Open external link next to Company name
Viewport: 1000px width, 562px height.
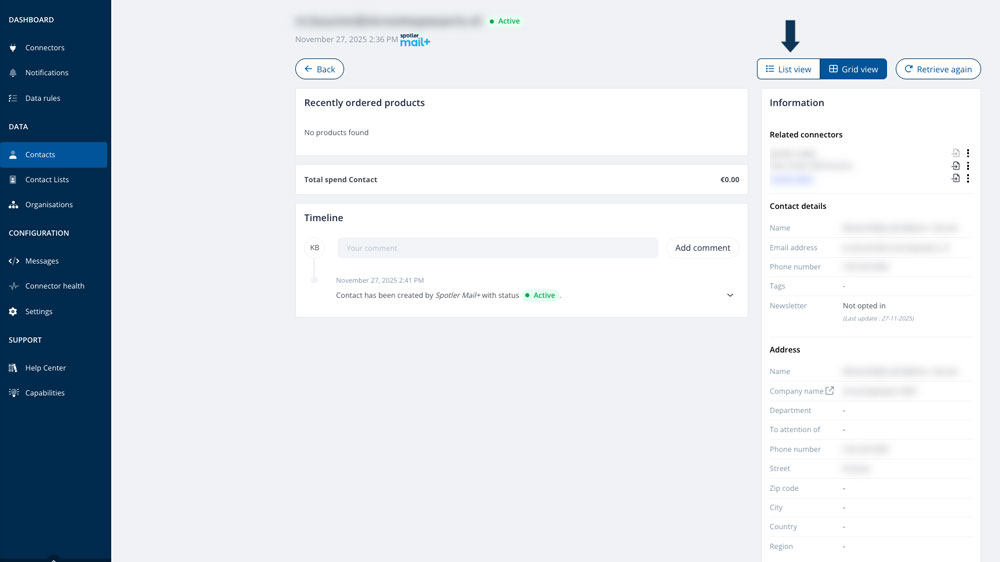click(830, 390)
